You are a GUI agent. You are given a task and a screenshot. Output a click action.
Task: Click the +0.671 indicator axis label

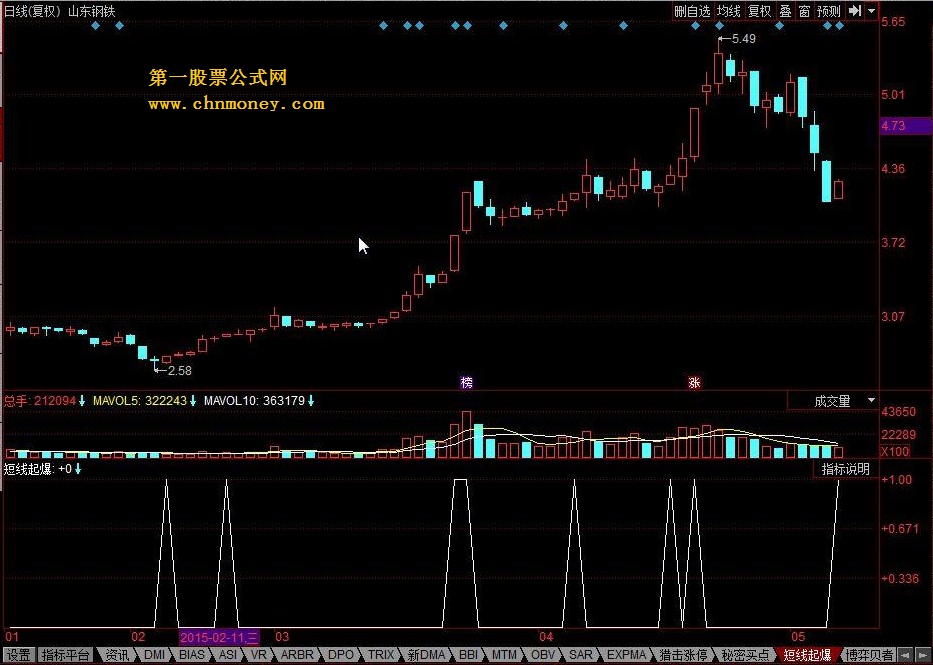[x=900, y=529]
